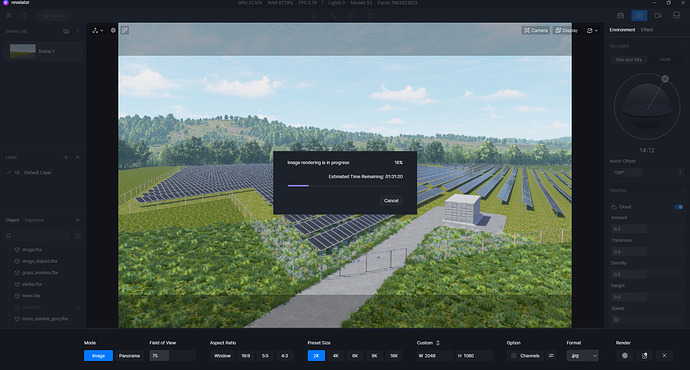The image size is (690, 370).
Task: Click the render to file icon
Action: click(644, 355)
